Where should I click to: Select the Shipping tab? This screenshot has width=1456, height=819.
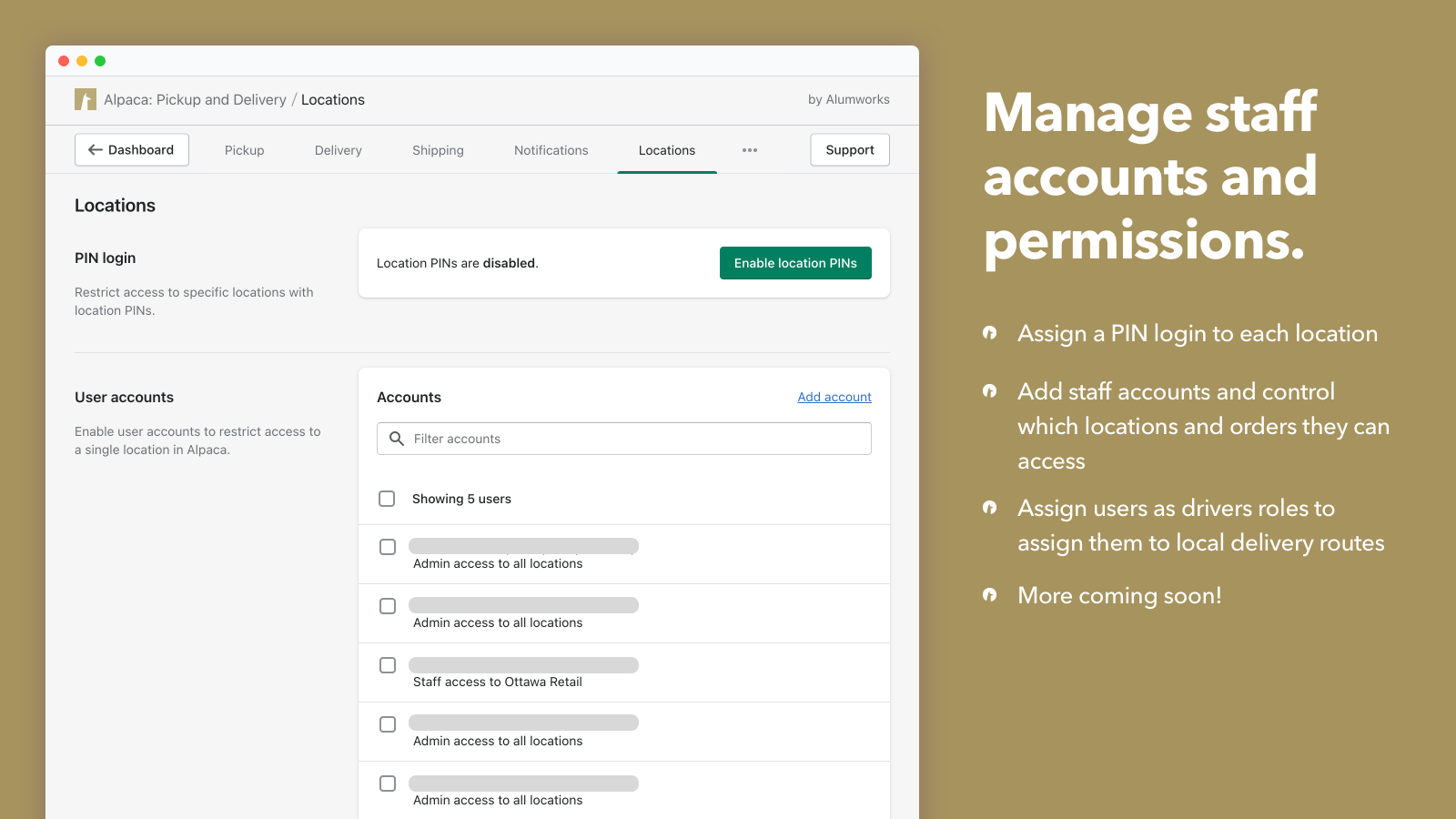point(438,149)
